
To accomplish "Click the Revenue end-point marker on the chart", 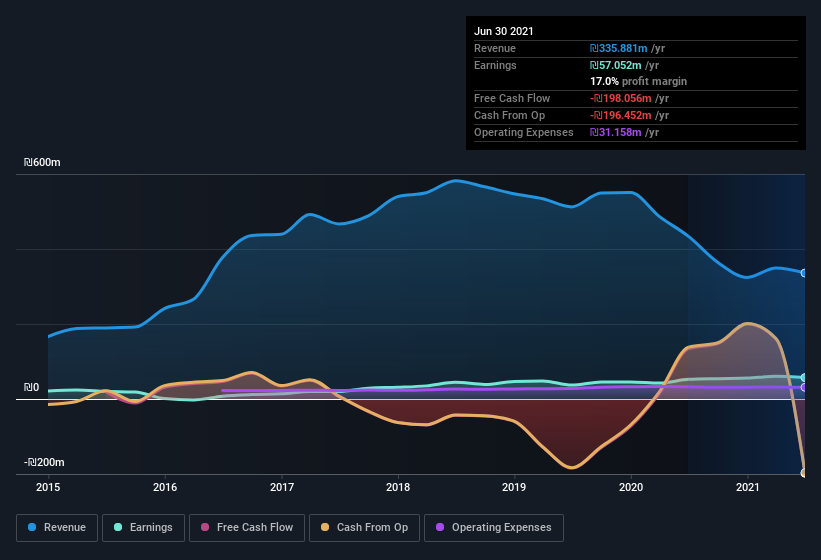I will click(x=804, y=273).
